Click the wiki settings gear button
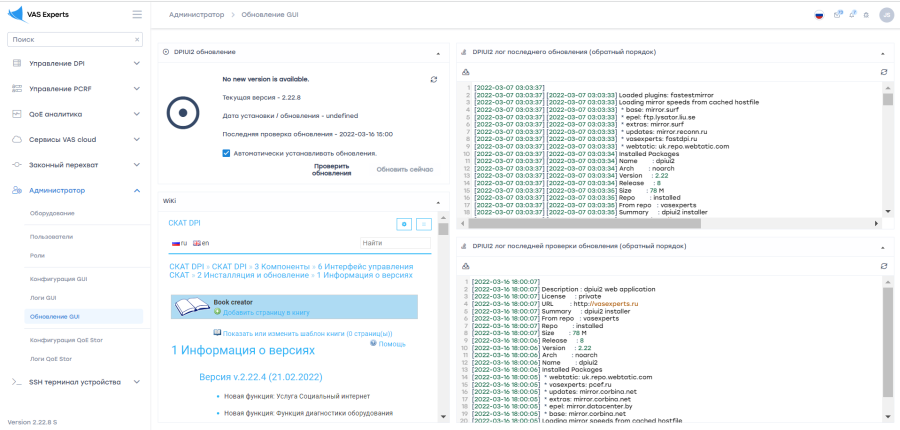 click(405, 224)
